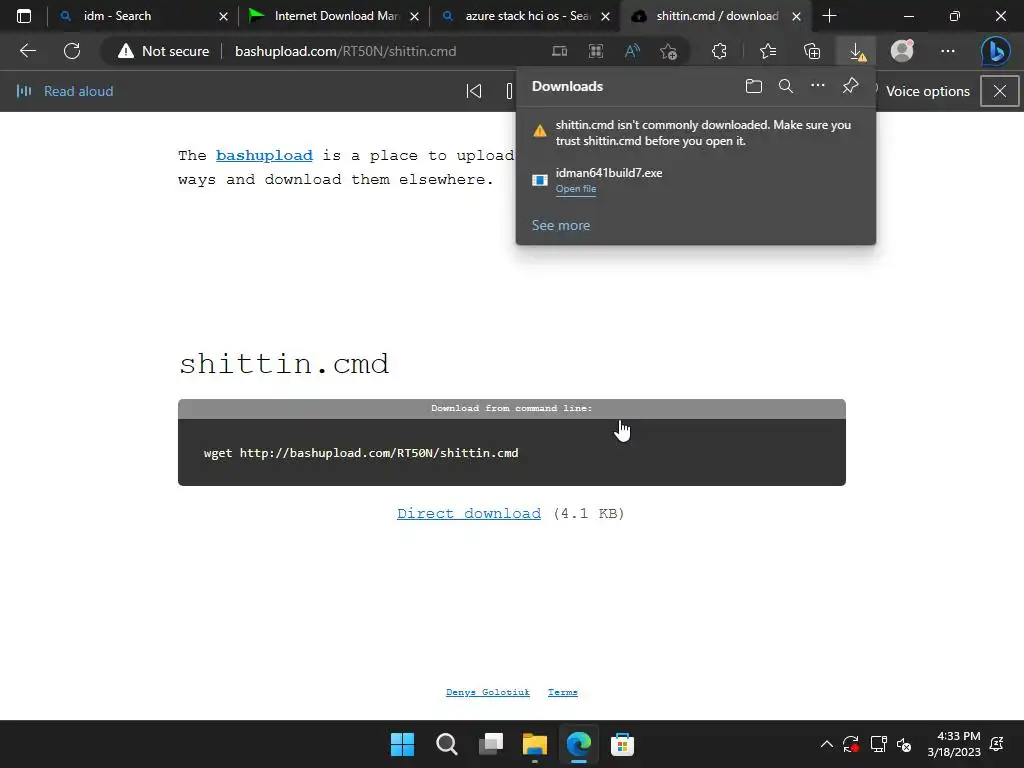Screen dimensions: 1024x768
Task: Open the device/app availability icon in address bar
Action: click(x=560, y=51)
